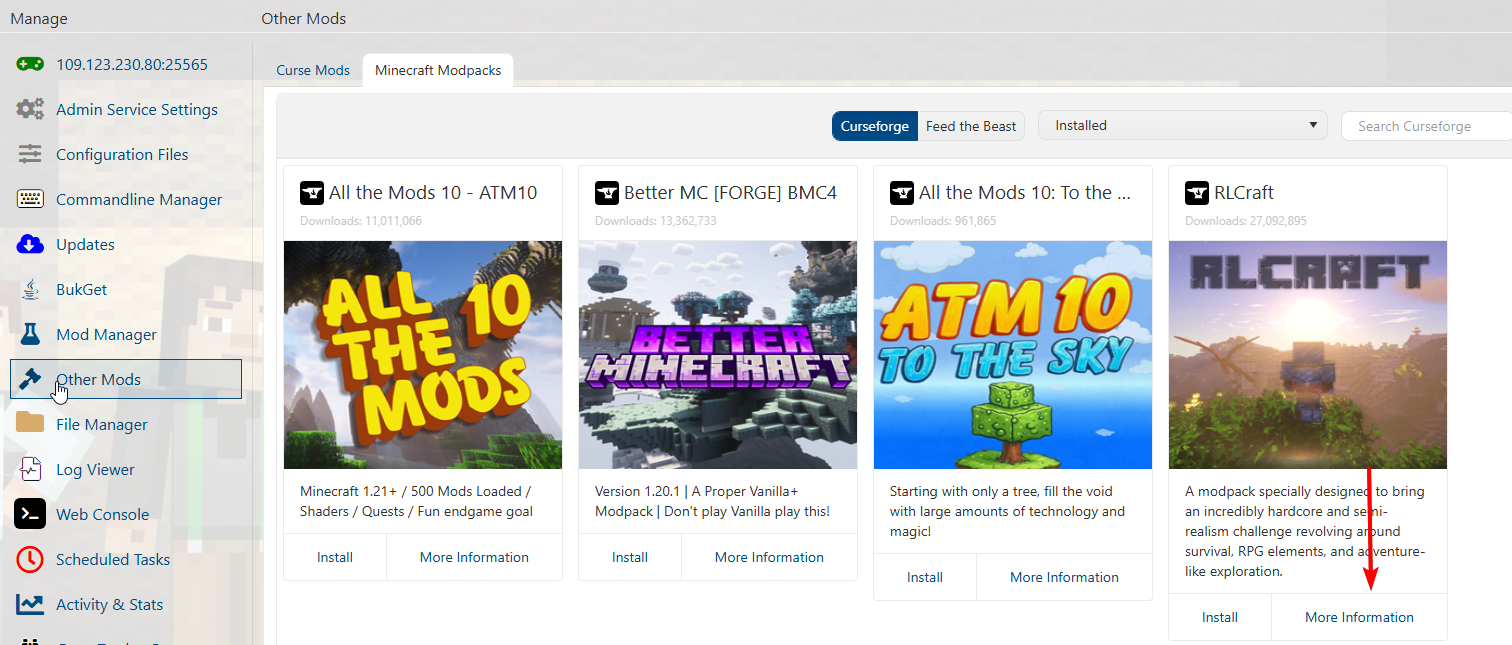
Task: Click the Mod Manager flask icon
Action: click(30, 334)
